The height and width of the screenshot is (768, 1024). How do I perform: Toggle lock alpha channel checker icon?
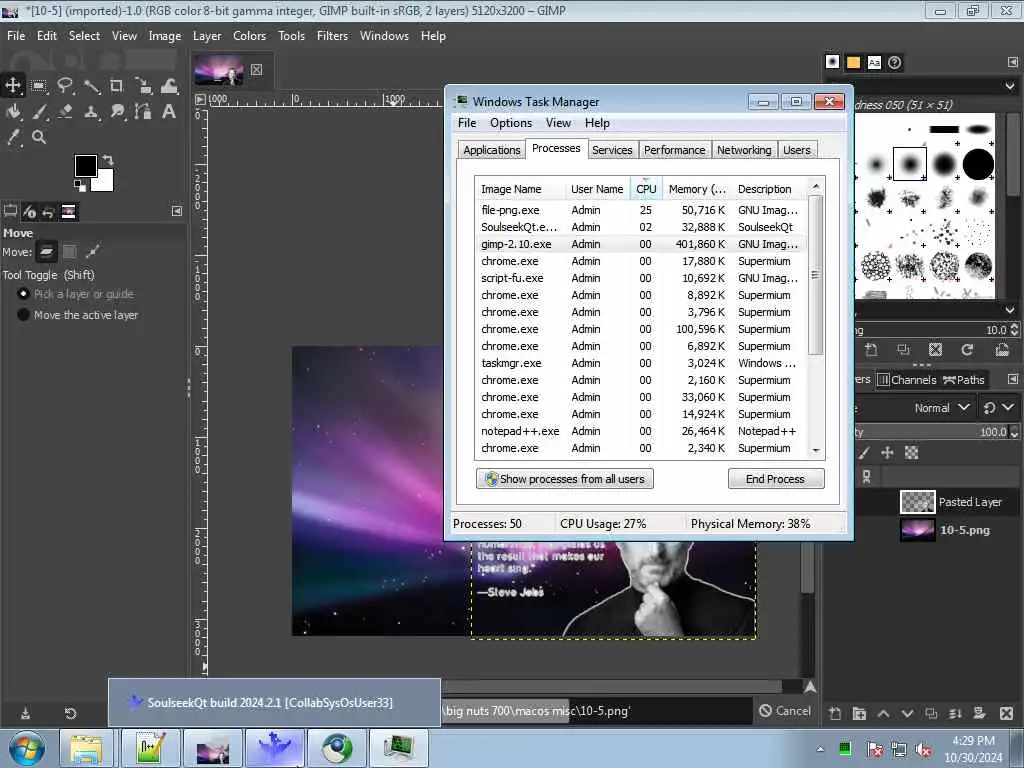911,453
